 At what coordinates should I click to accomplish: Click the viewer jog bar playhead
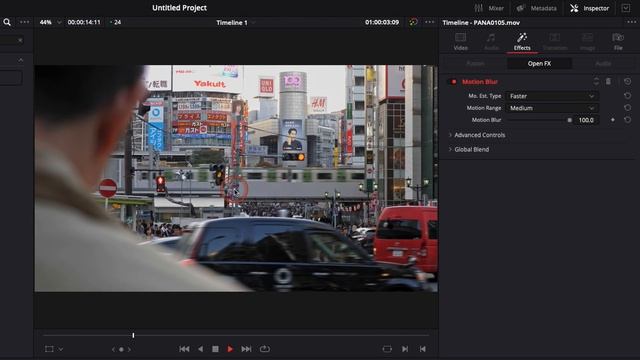click(x=133, y=335)
